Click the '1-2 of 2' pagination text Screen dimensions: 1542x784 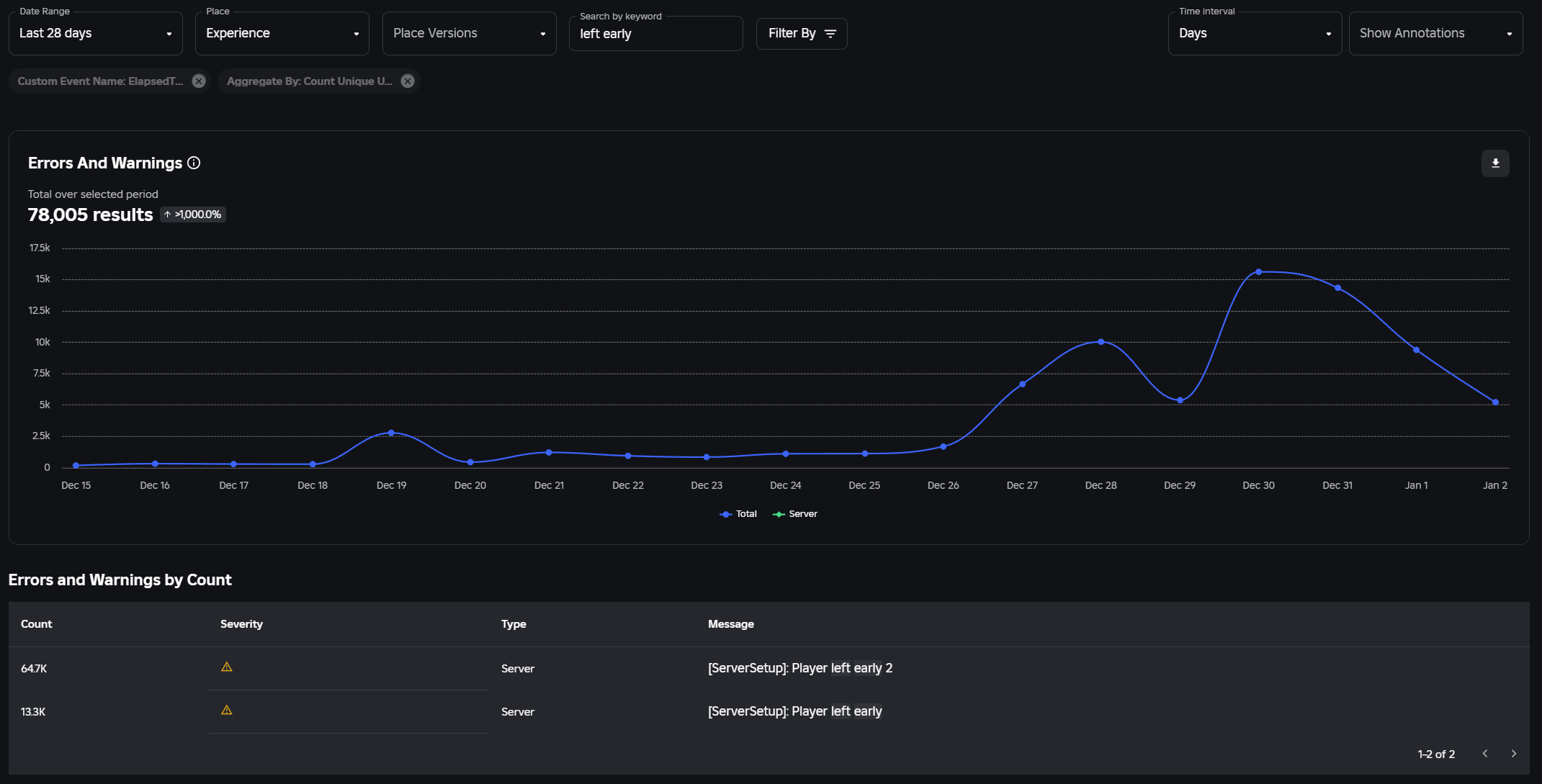[1436, 754]
